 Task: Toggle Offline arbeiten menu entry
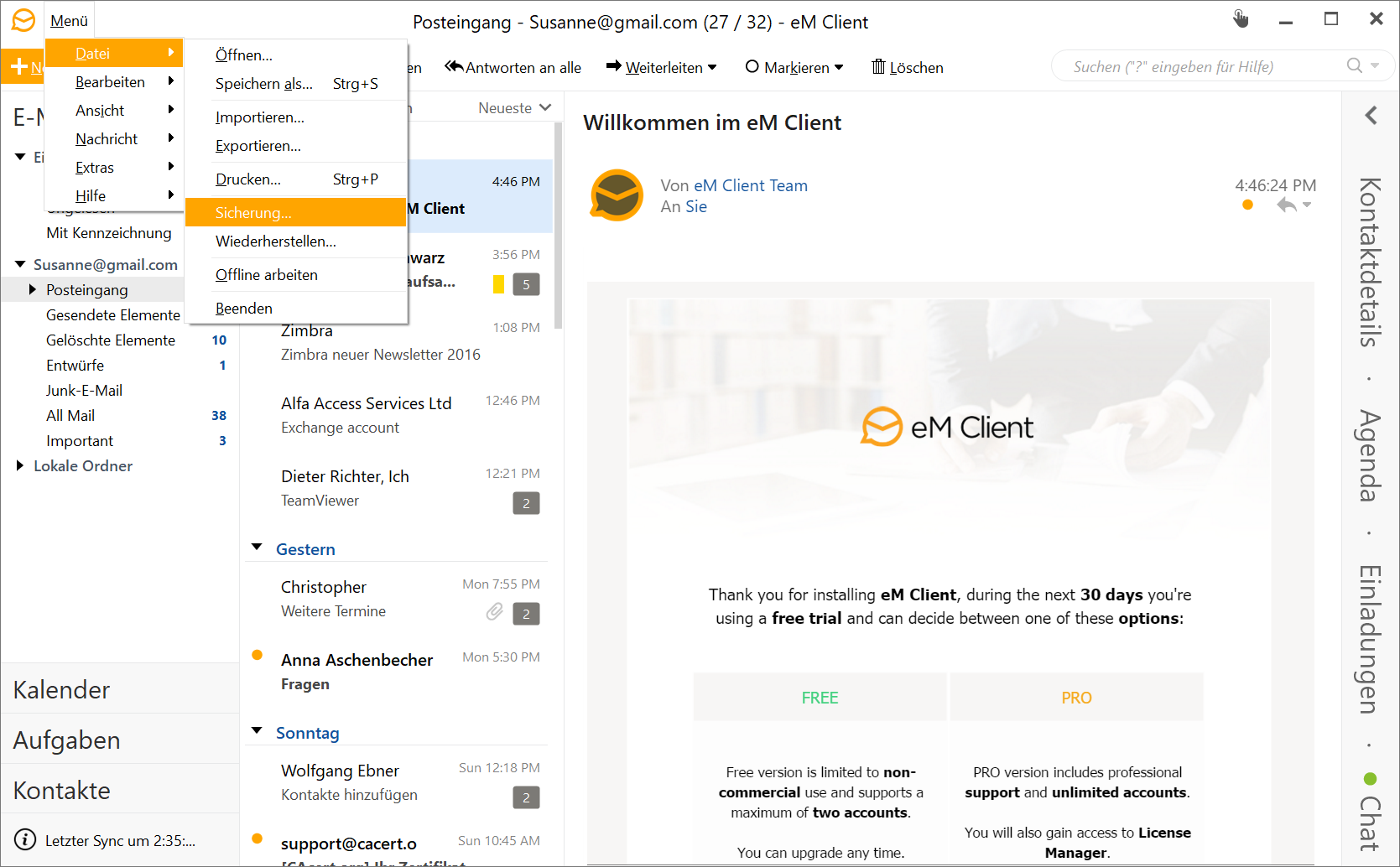295,274
